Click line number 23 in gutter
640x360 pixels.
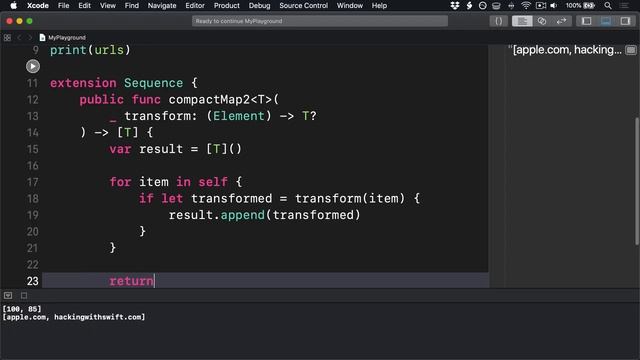tap(33, 281)
